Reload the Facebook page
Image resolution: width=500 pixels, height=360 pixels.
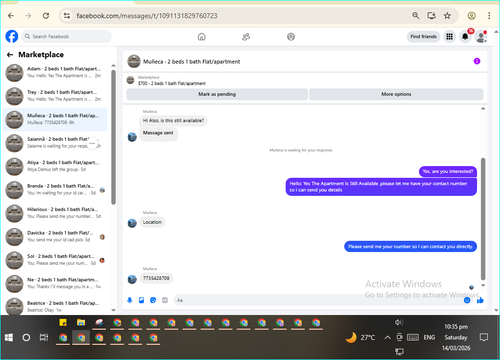(46, 16)
